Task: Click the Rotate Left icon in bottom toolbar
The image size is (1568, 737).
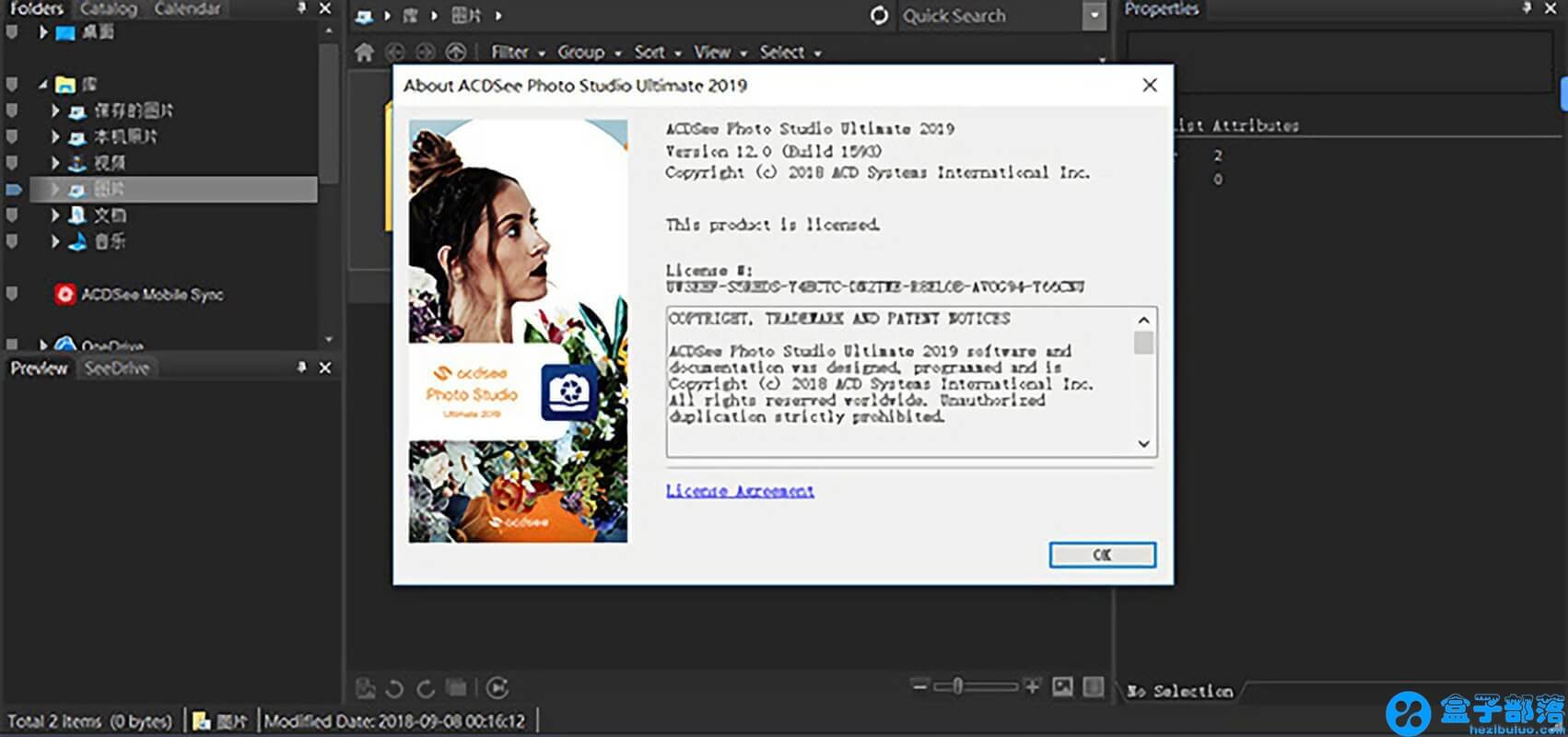Action: pyautogui.click(x=395, y=688)
